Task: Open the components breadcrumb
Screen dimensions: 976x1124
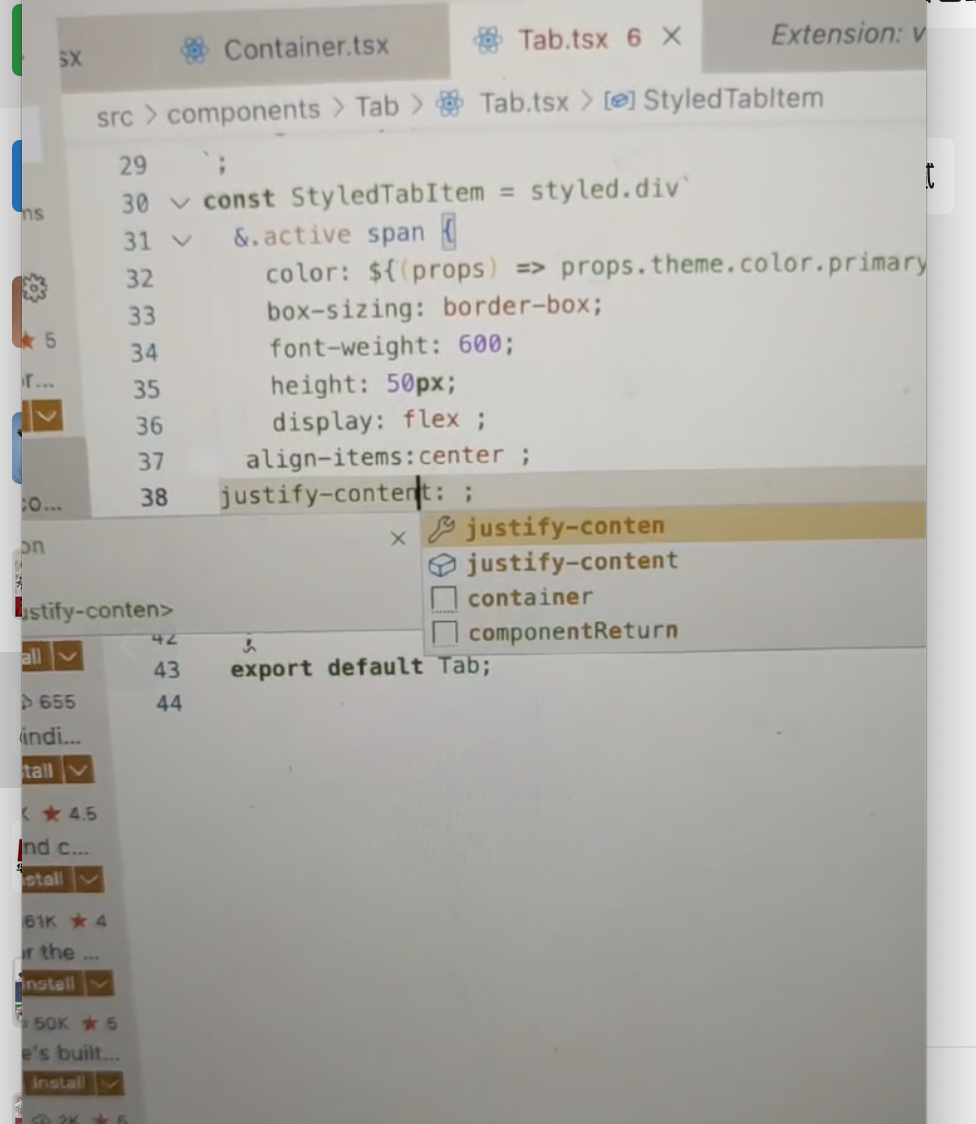Action: pos(244,110)
